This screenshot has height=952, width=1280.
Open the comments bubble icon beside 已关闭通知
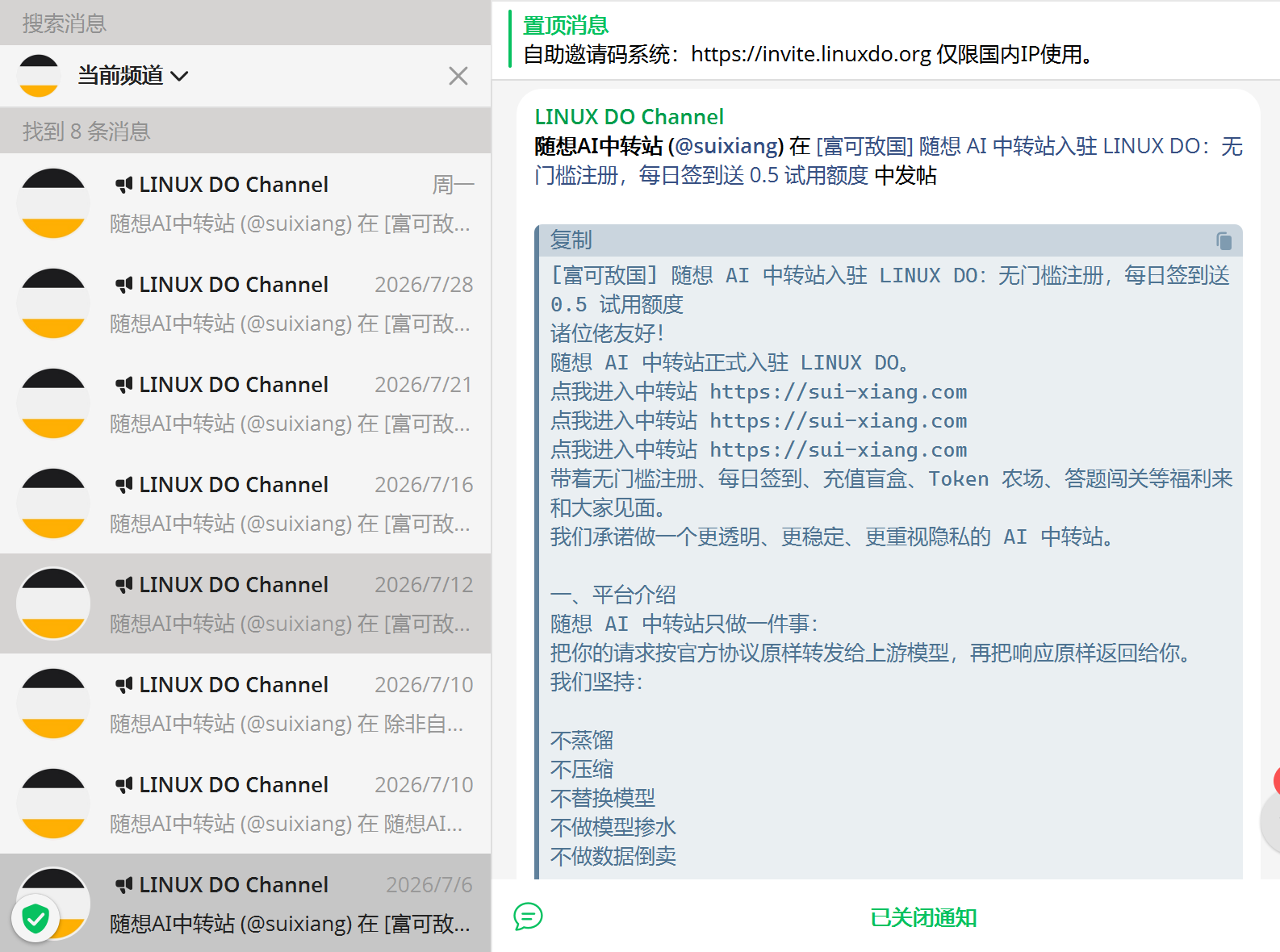pyautogui.click(x=528, y=917)
